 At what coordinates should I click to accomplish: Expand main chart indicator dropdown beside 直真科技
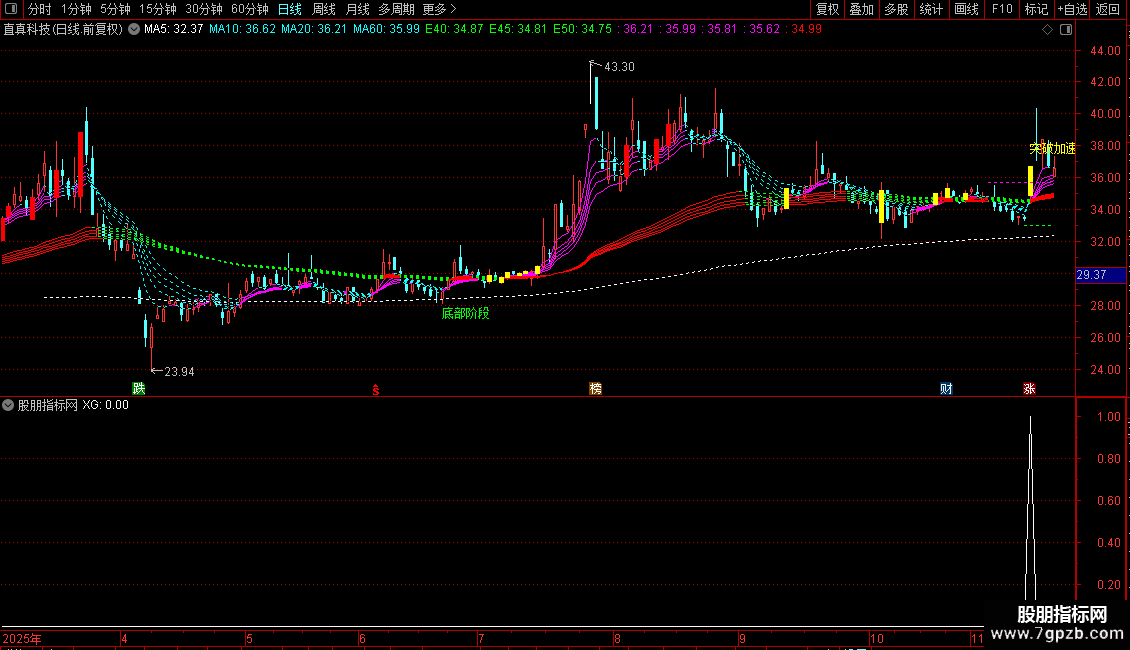point(135,29)
